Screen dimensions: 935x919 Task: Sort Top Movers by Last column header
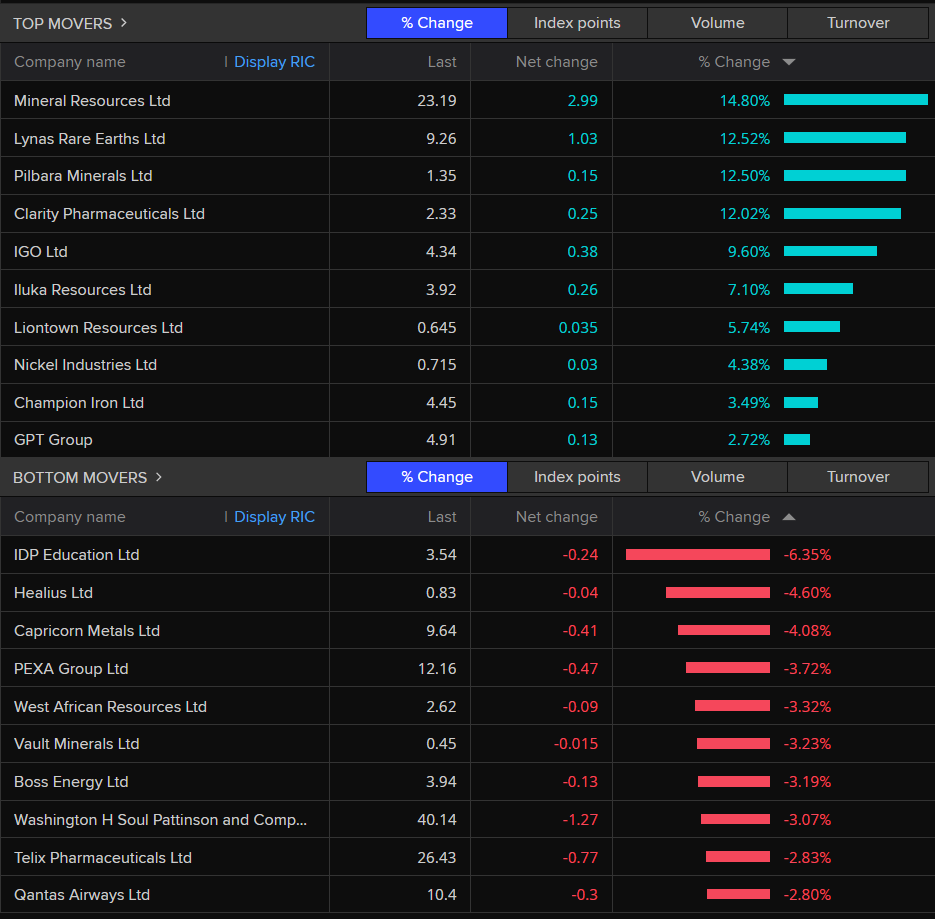(442, 62)
